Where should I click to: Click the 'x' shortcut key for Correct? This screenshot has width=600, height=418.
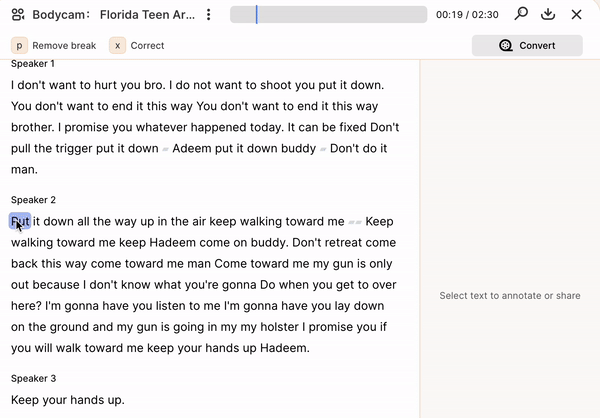point(117,46)
